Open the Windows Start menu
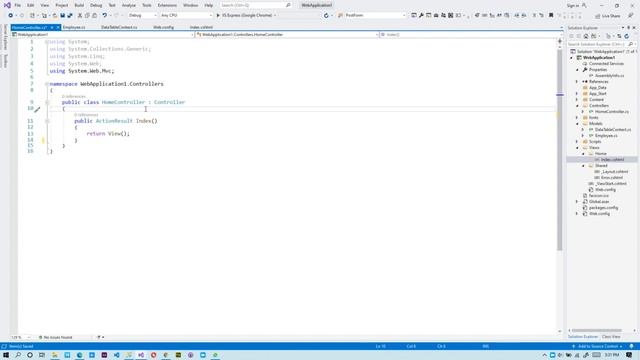Viewport: 640px width, 360px height. click(6, 355)
